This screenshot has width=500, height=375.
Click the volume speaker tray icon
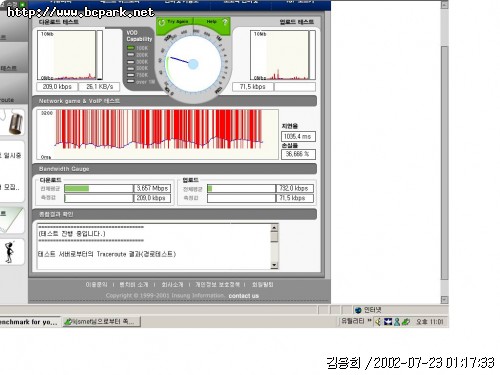pos(378,322)
